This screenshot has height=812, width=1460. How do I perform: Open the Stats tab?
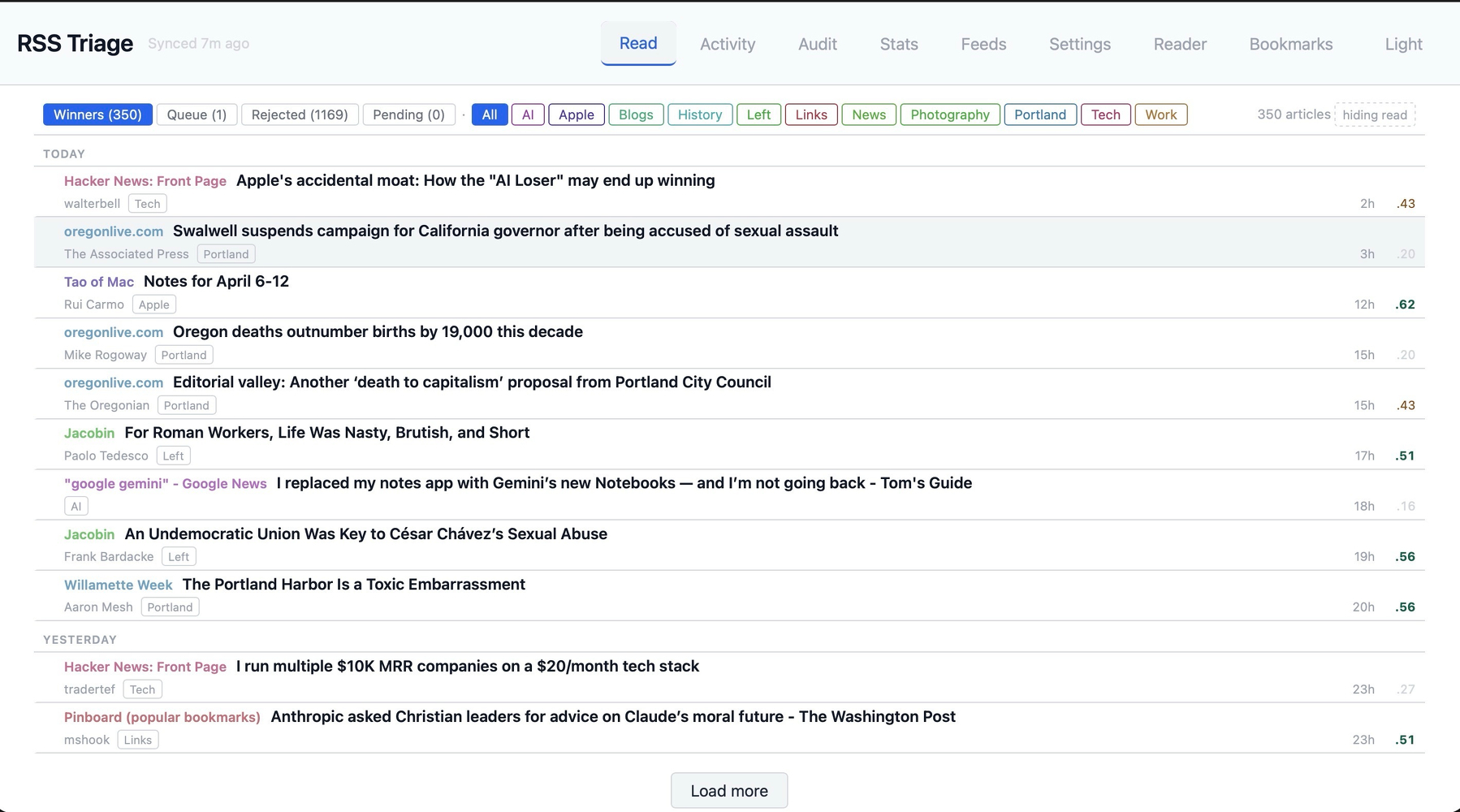[899, 44]
